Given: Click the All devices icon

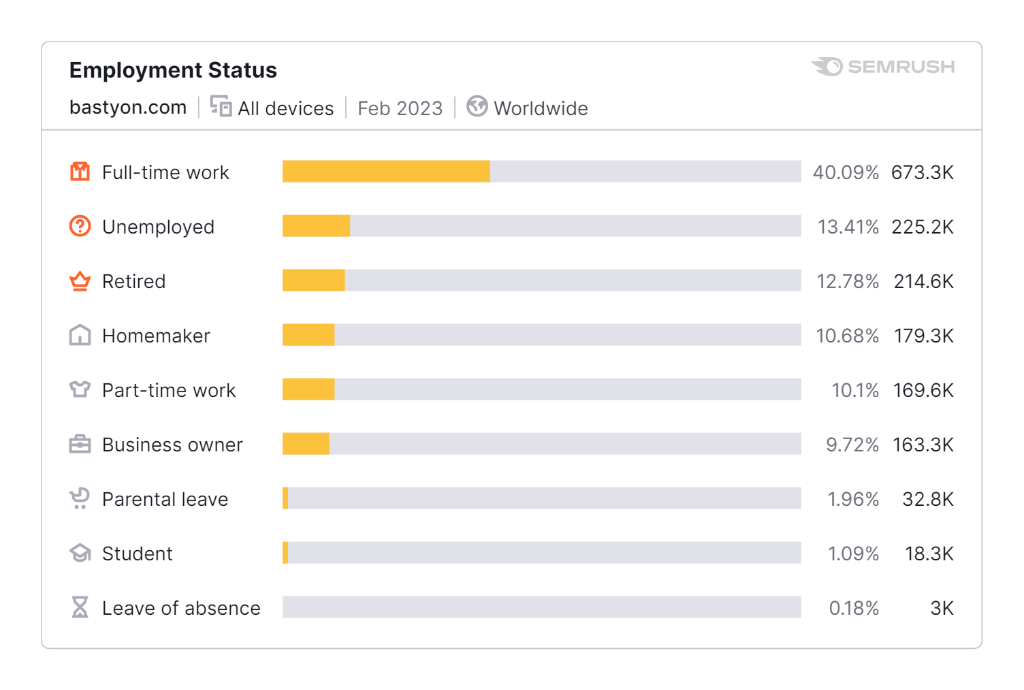Looking at the screenshot, I should (x=221, y=106).
